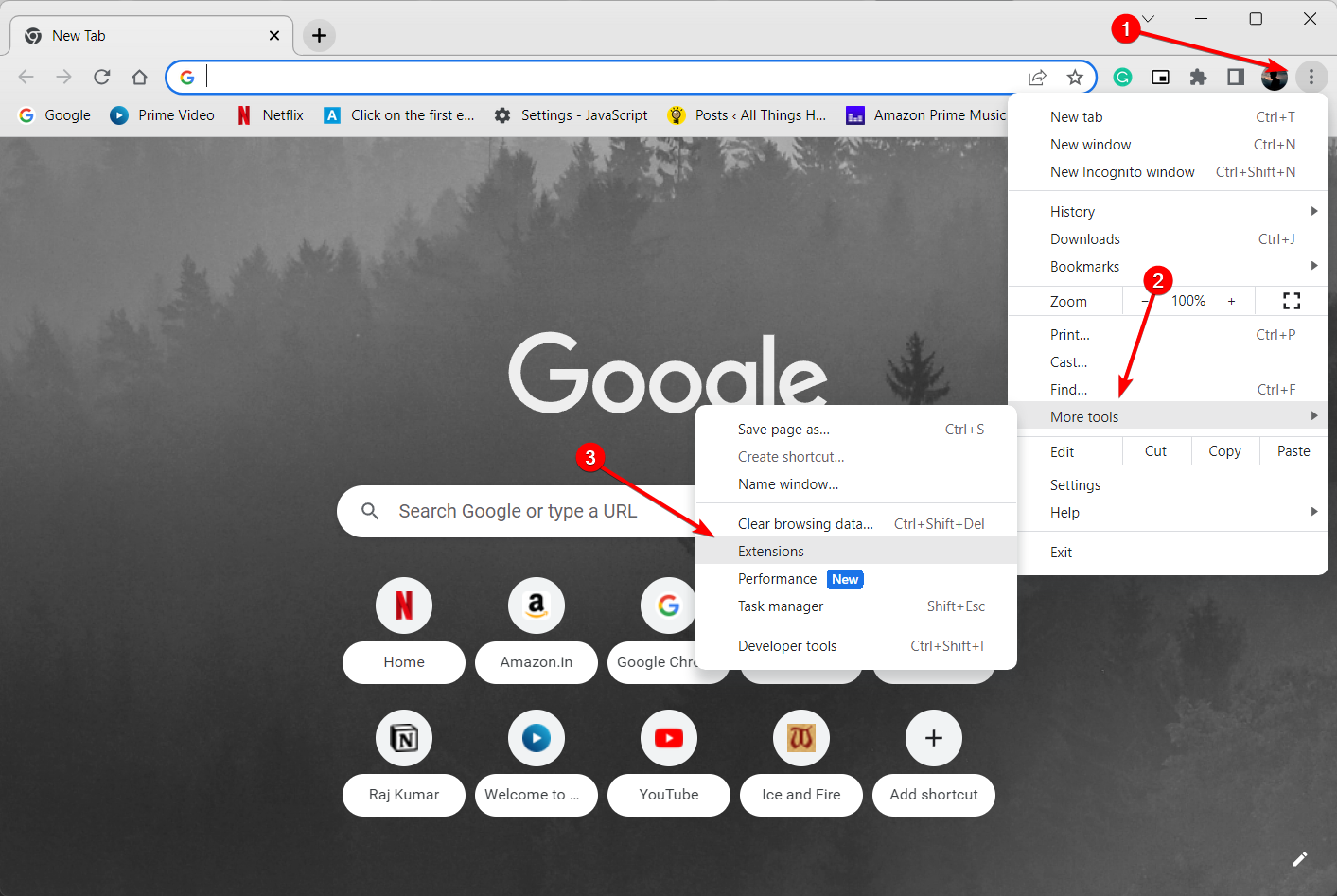Image resolution: width=1337 pixels, height=896 pixels.
Task: Expand the Bookmarks submenu
Action: tap(1084, 266)
